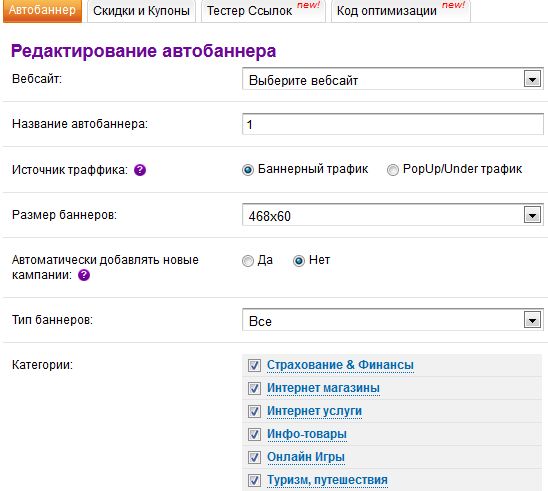
Task: Select Баннерный трафик radio button
Action: pyautogui.click(x=248, y=170)
